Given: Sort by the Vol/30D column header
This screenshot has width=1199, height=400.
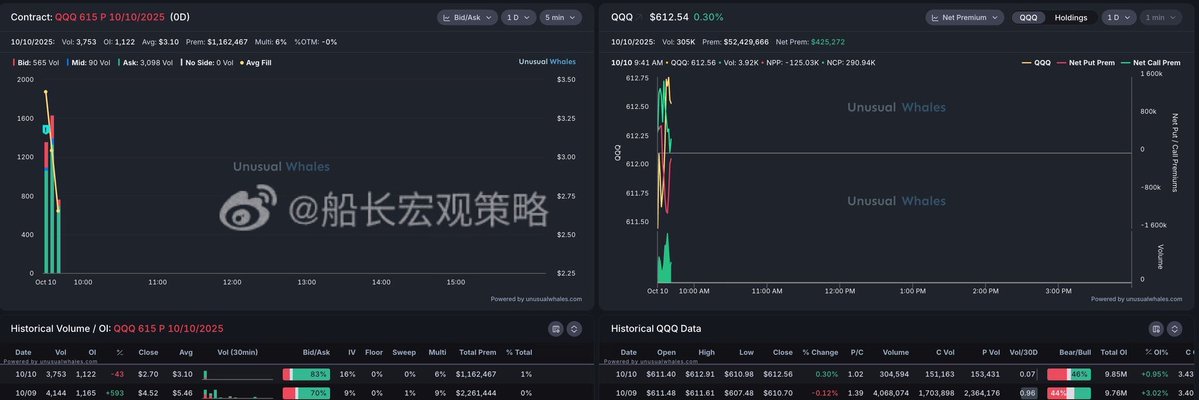Looking at the screenshot, I should tap(1023, 353).
